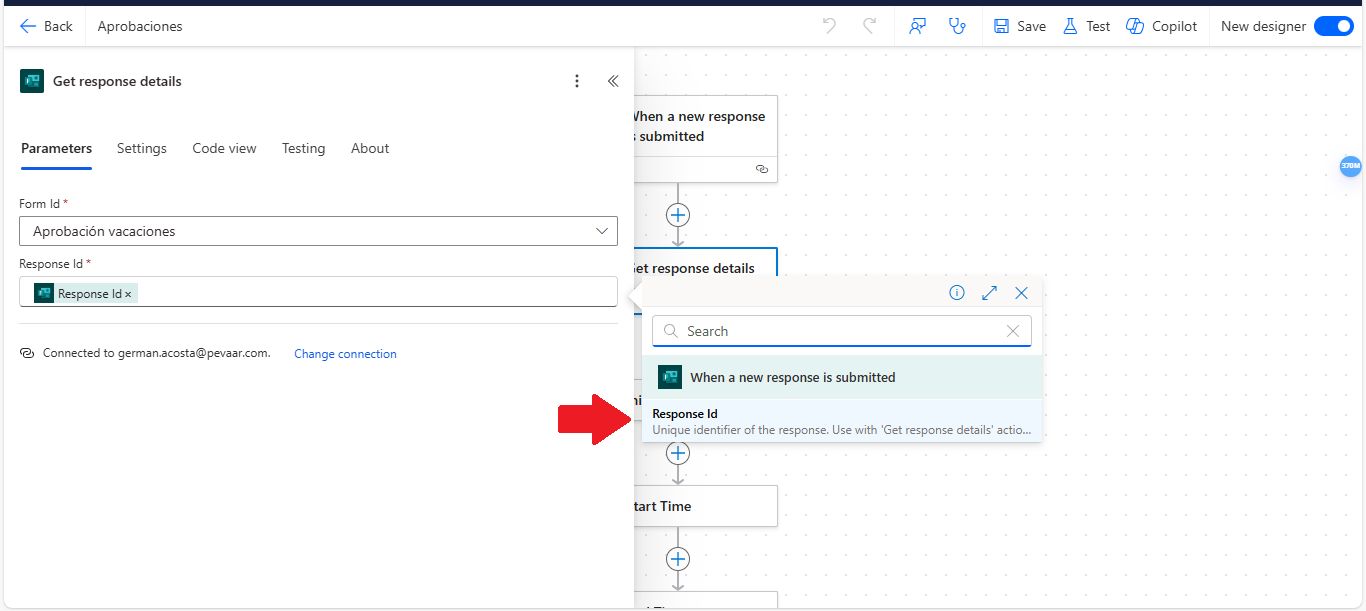The height and width of the screenshot is (611, 1366).
Task: Open the About tab
Action: (370, 148)
